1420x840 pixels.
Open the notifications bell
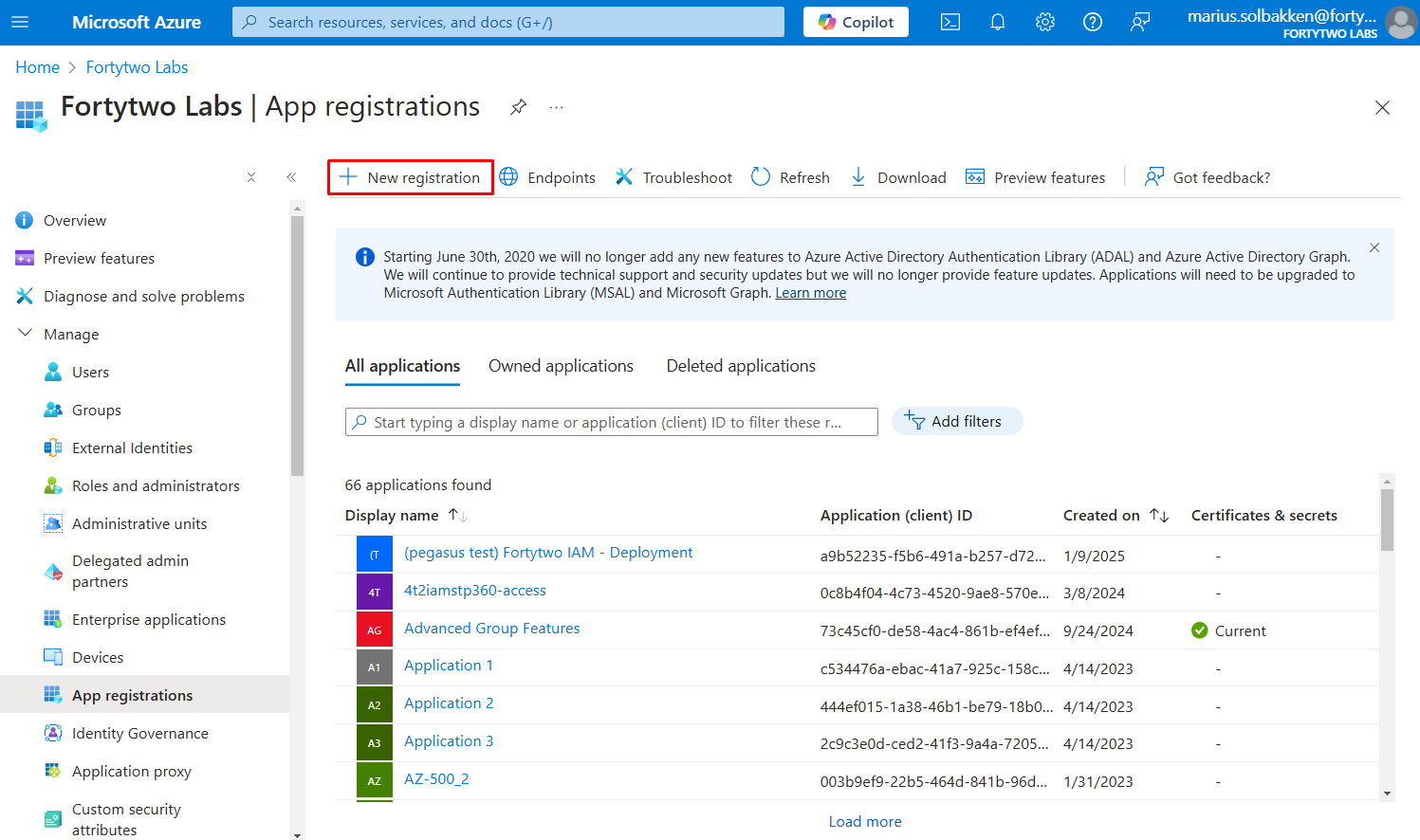click(x=997, y=22)
